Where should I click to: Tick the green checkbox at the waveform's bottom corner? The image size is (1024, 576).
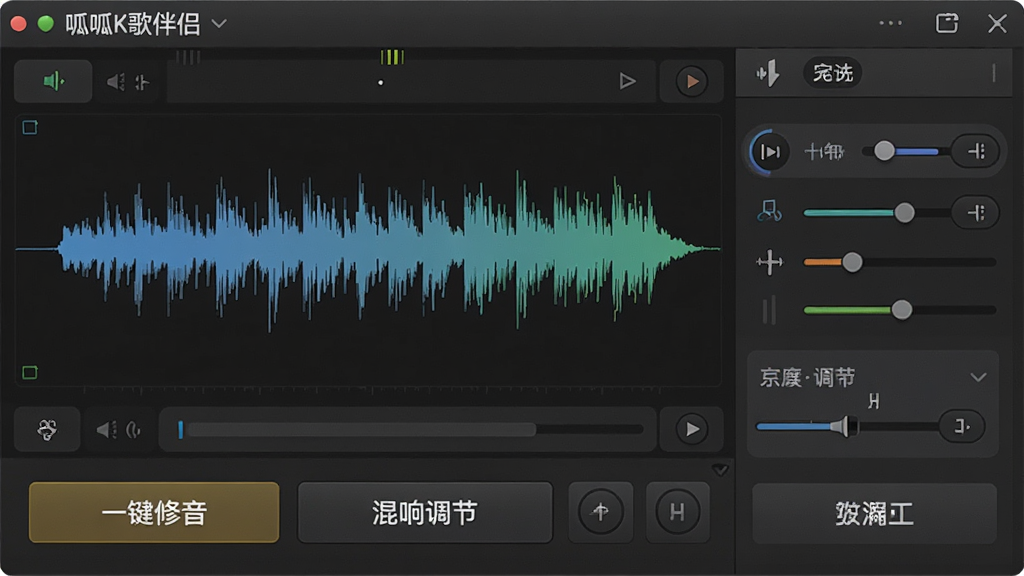[30, 372]
